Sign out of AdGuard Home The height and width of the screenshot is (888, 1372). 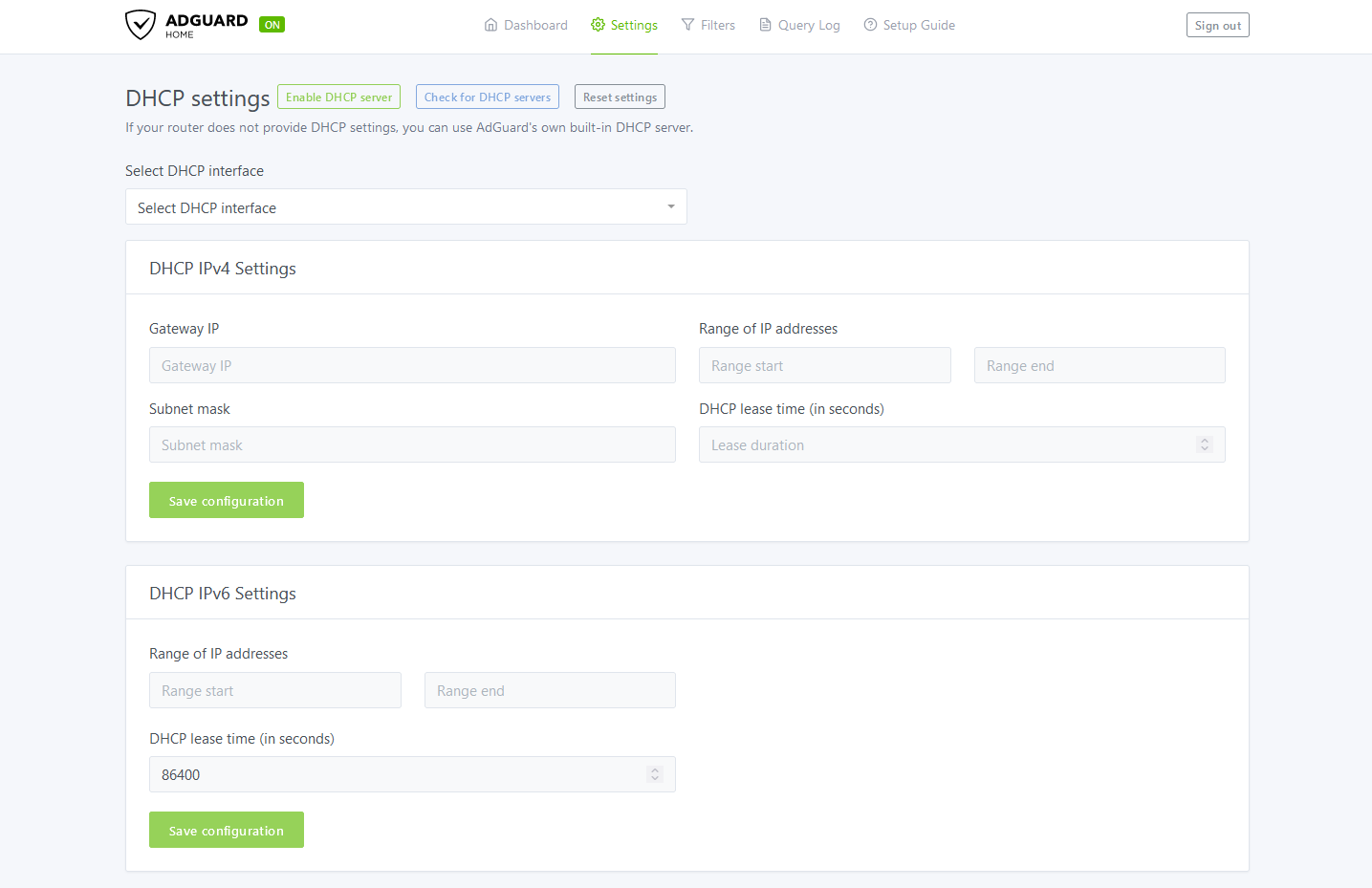[x=1217, y=25]
